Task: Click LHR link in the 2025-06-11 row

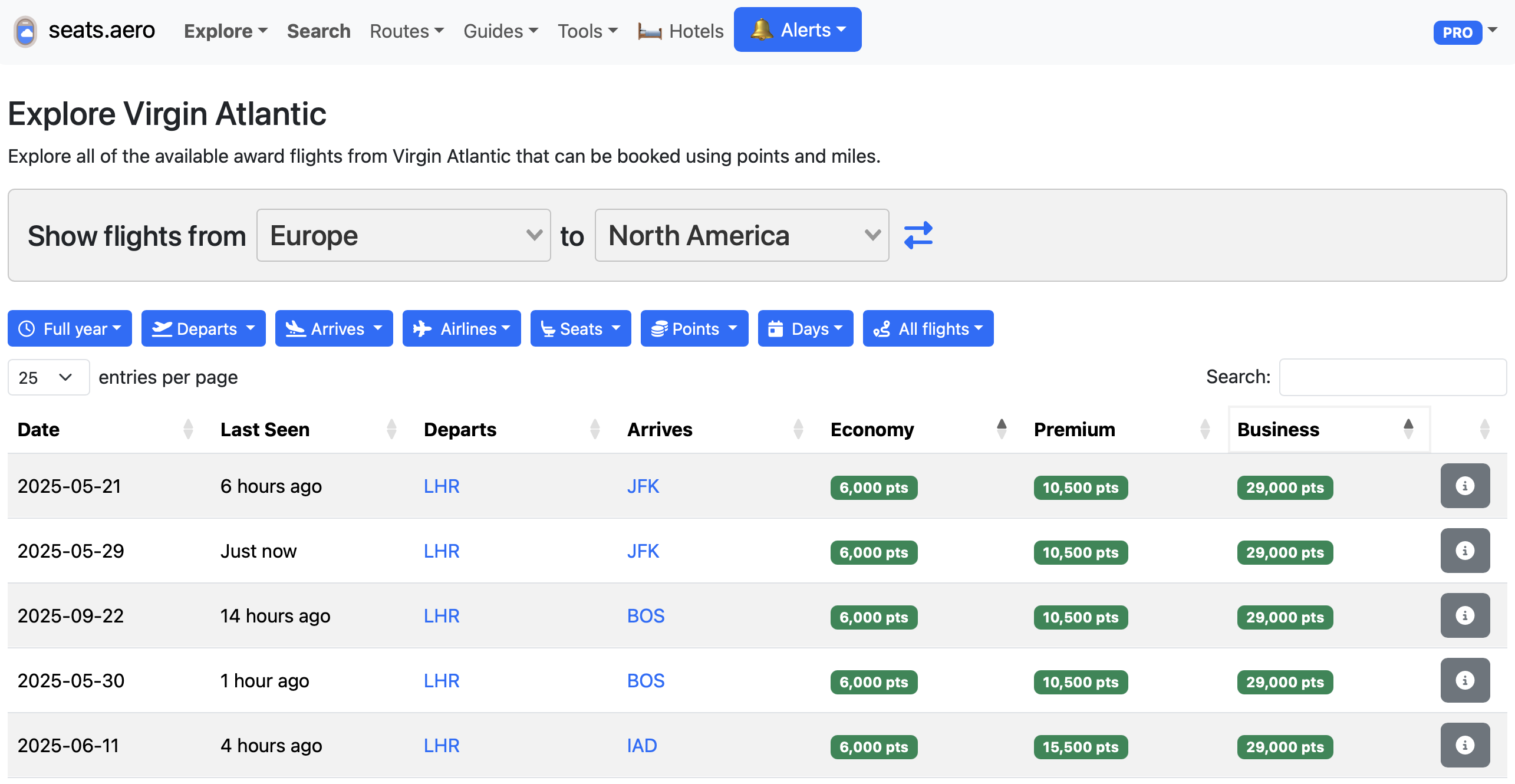Action: coord(442,745)
